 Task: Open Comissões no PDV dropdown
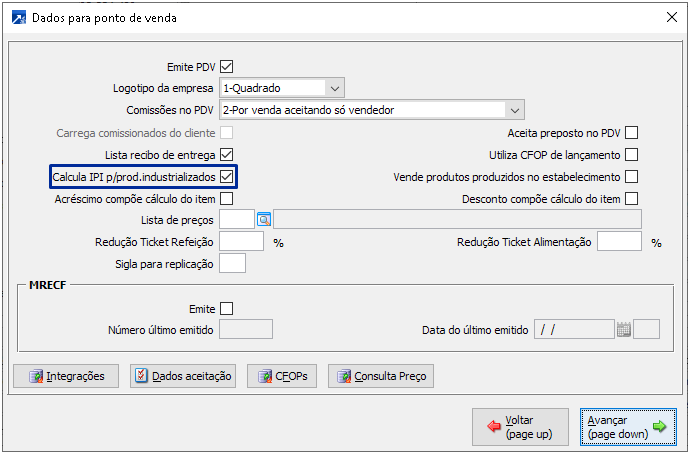[x=515, y=110]
